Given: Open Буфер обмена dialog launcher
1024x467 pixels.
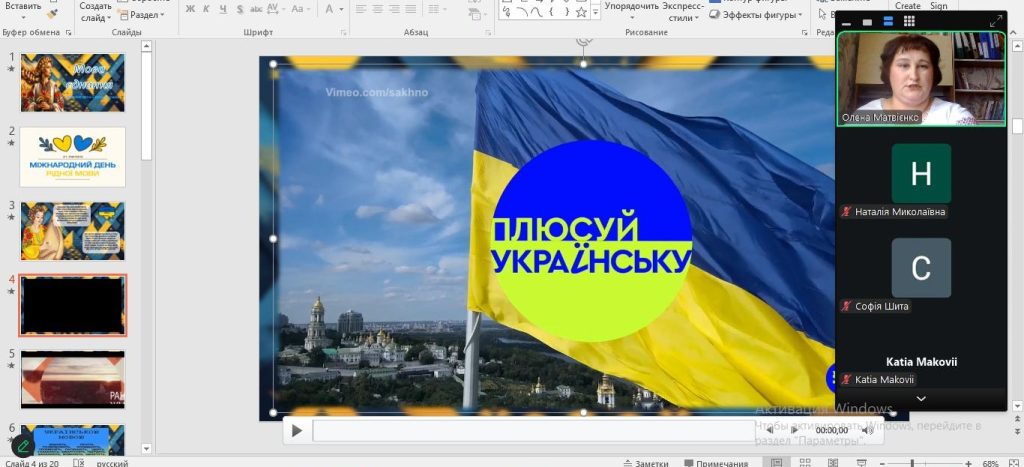Looking at the screenshot, I should (69, 33).
